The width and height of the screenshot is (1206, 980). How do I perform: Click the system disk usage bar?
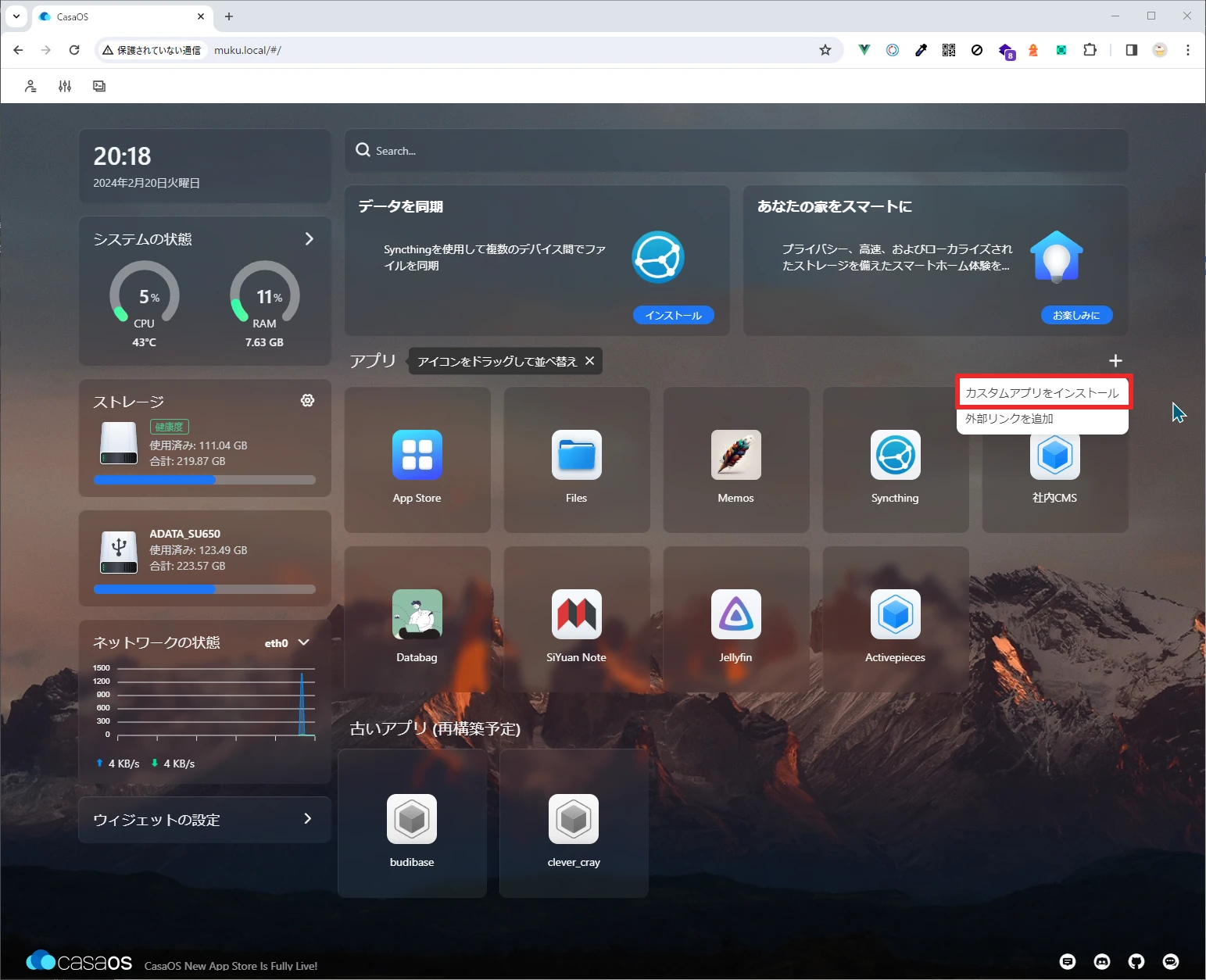coord(205,480)
